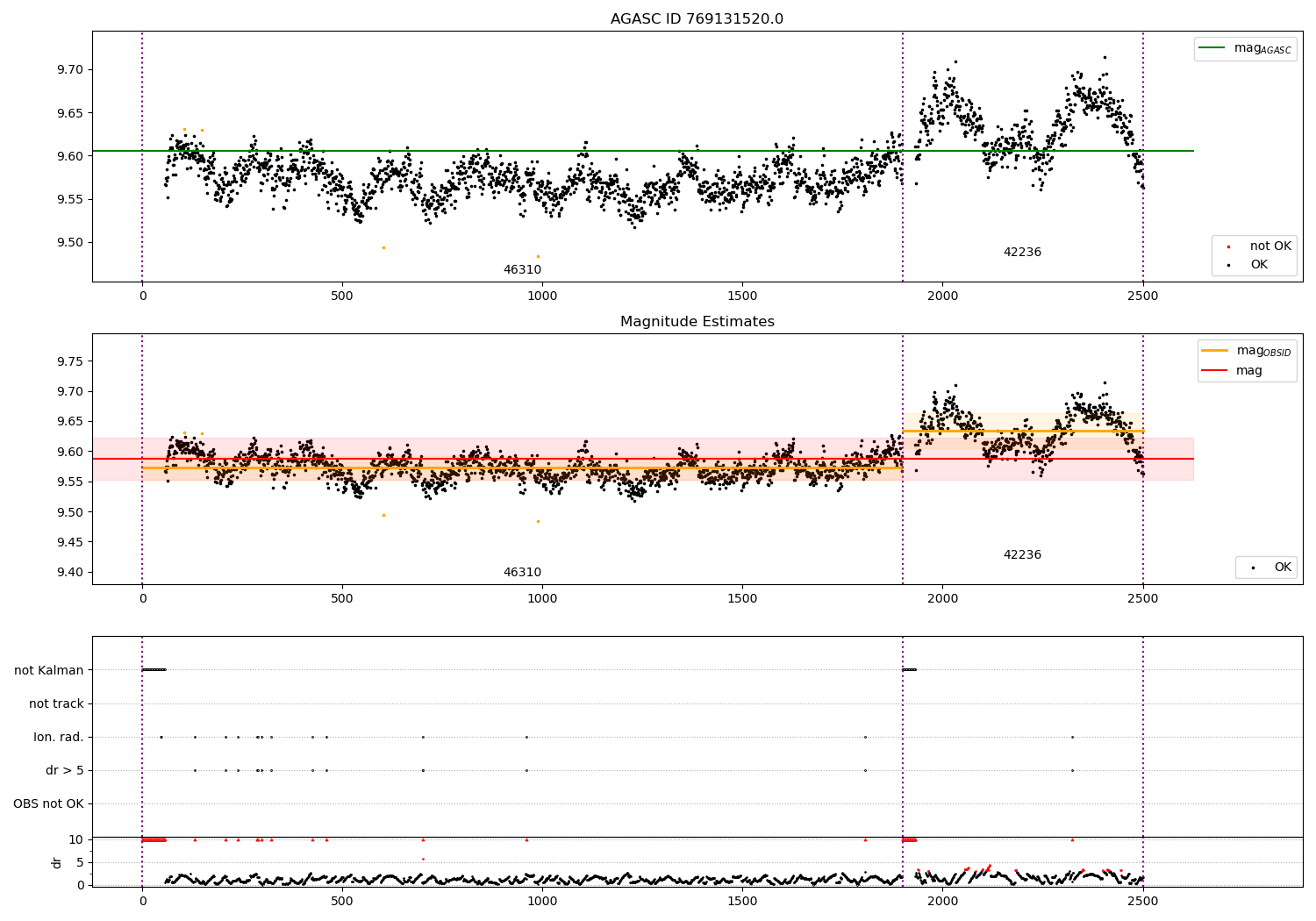Click the 1500 x-tick under the middle plot
This screenshot has width=1316, height=921.
coord(742,599)
